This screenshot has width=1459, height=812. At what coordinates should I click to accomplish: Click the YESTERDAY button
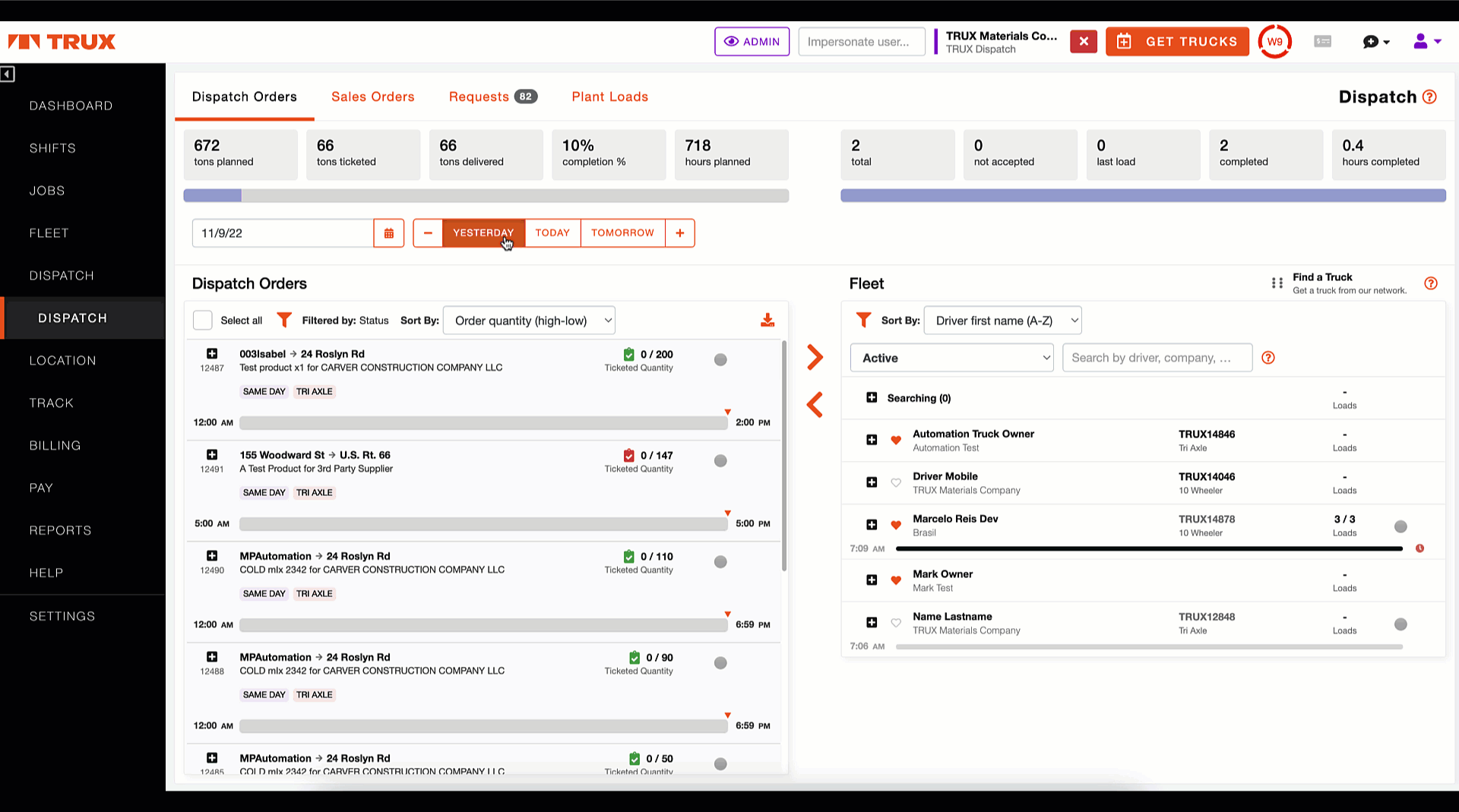pyautogui.click(x=483, y=233)
